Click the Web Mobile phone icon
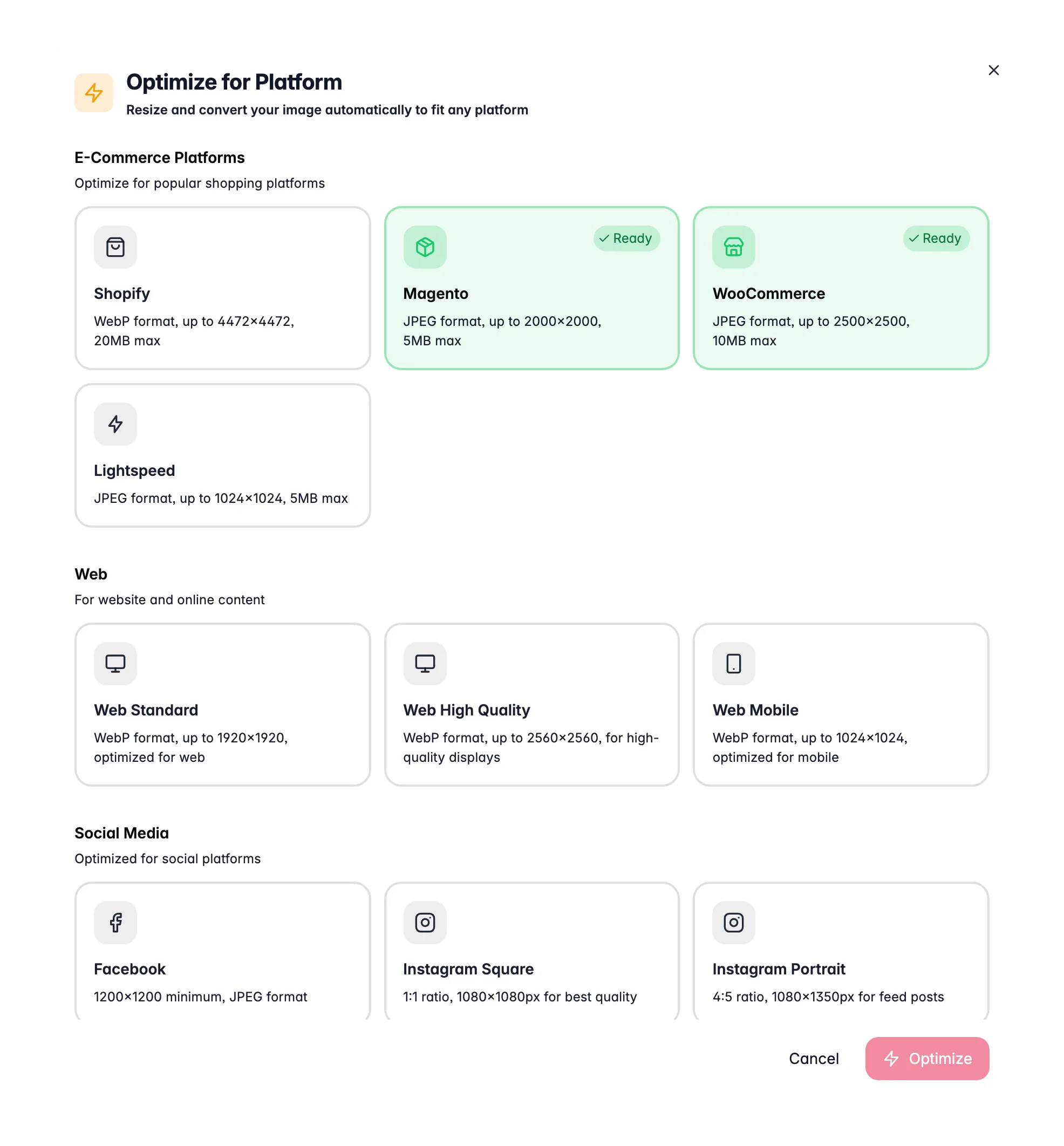Viewport: 1064px width, 1146px height. (733, 664)
